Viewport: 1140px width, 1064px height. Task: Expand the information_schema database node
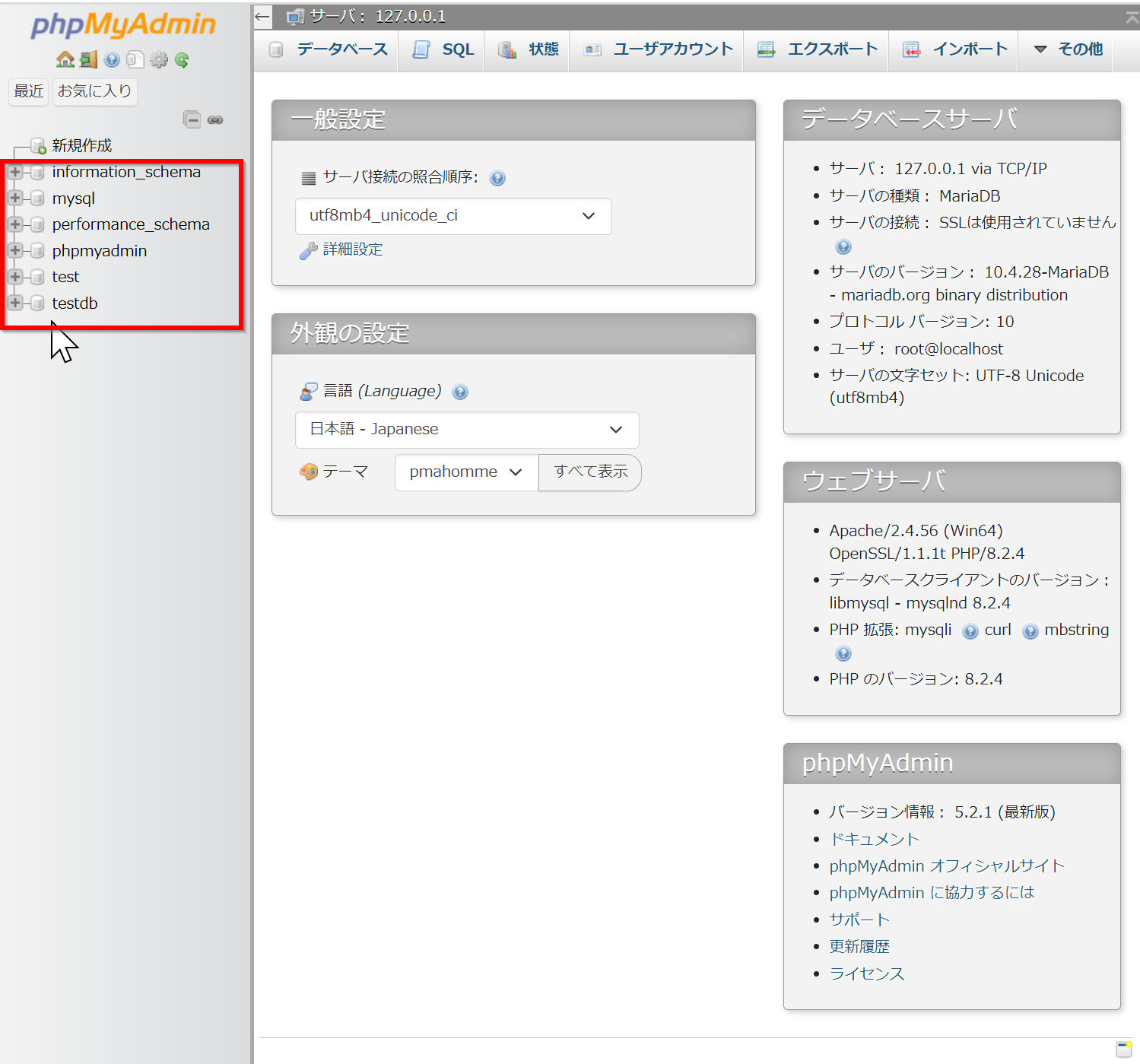[x=14, y=172]
